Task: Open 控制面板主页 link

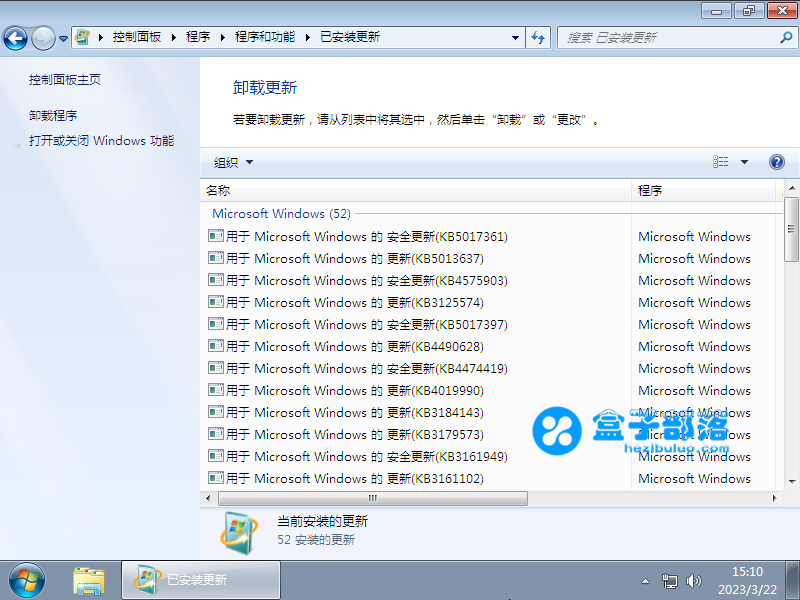Action: pyautogui.click(x=65, y=80)
